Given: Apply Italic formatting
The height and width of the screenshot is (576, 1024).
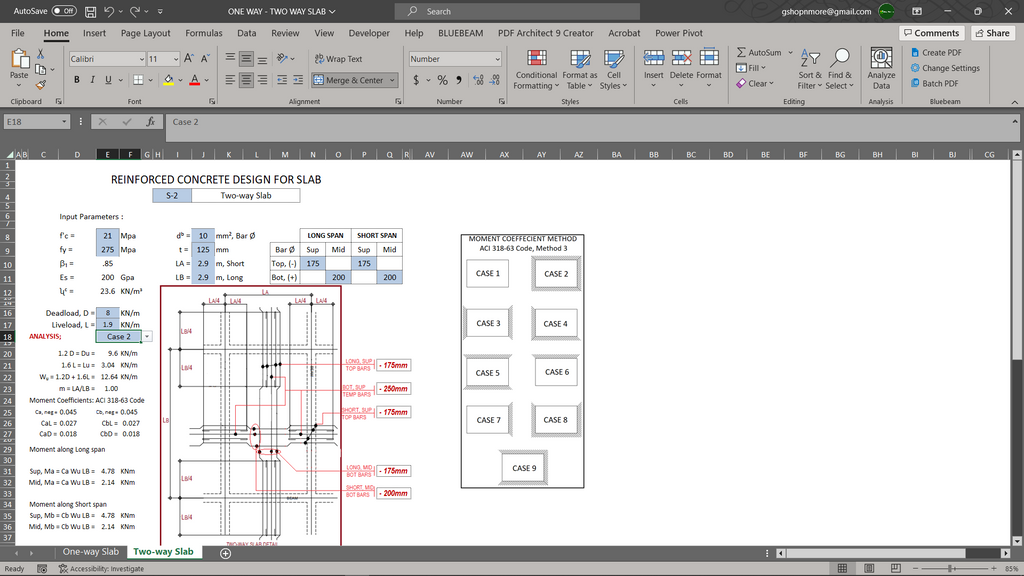Looking at the screenshot, I should pos(92,80).
